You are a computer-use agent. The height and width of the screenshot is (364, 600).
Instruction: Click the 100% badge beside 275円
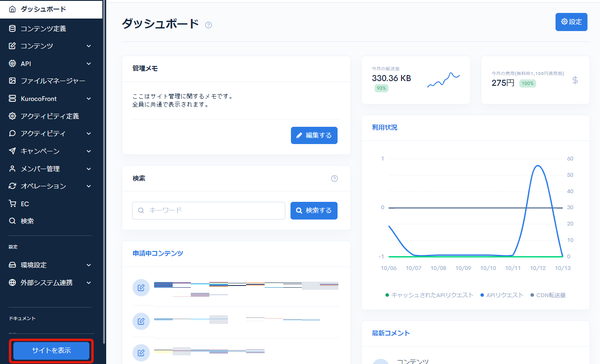click(x=527, y=83)
